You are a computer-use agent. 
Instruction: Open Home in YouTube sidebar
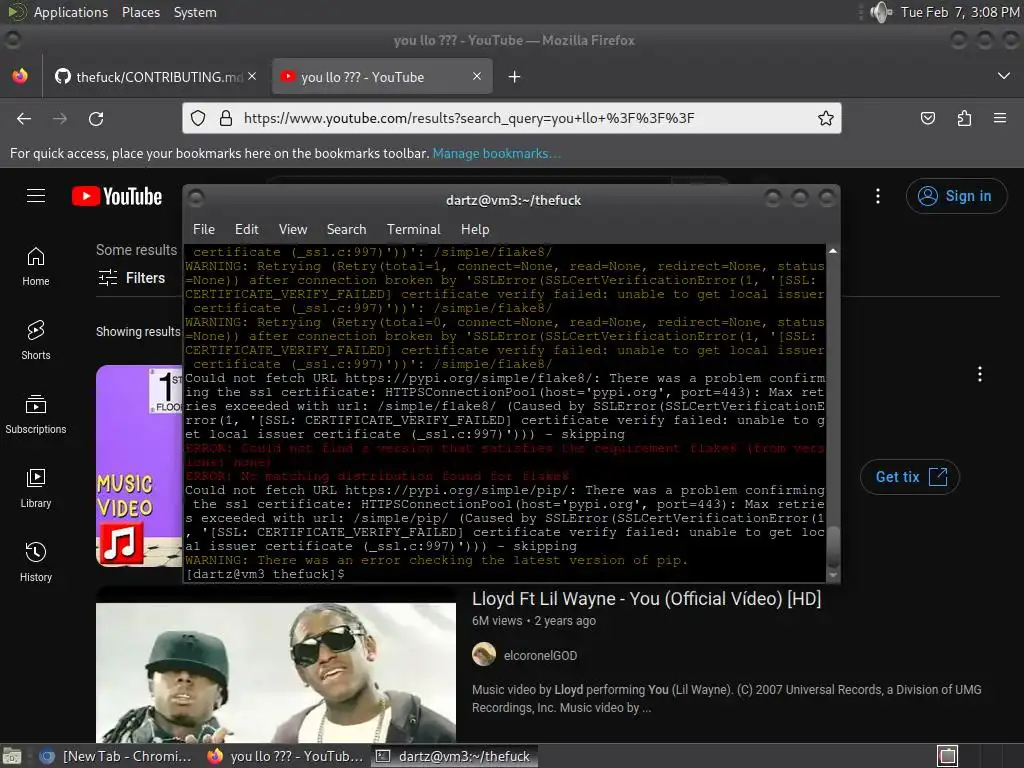tap(36, 266)
